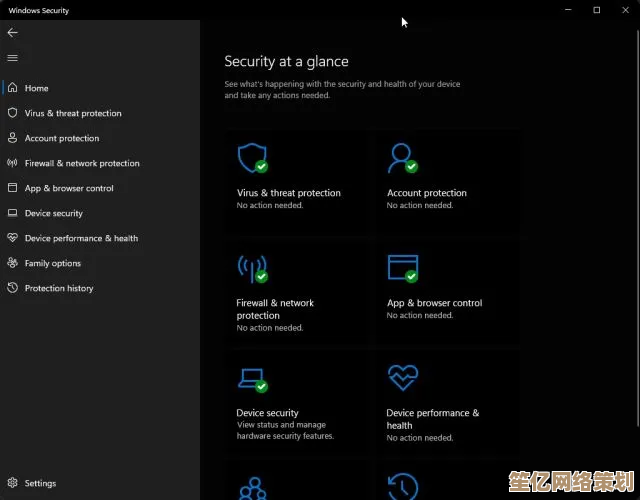Click the App & browser control window icon
Image resolution: width=640 pixels, height=500 pixels.
[401, 268]
